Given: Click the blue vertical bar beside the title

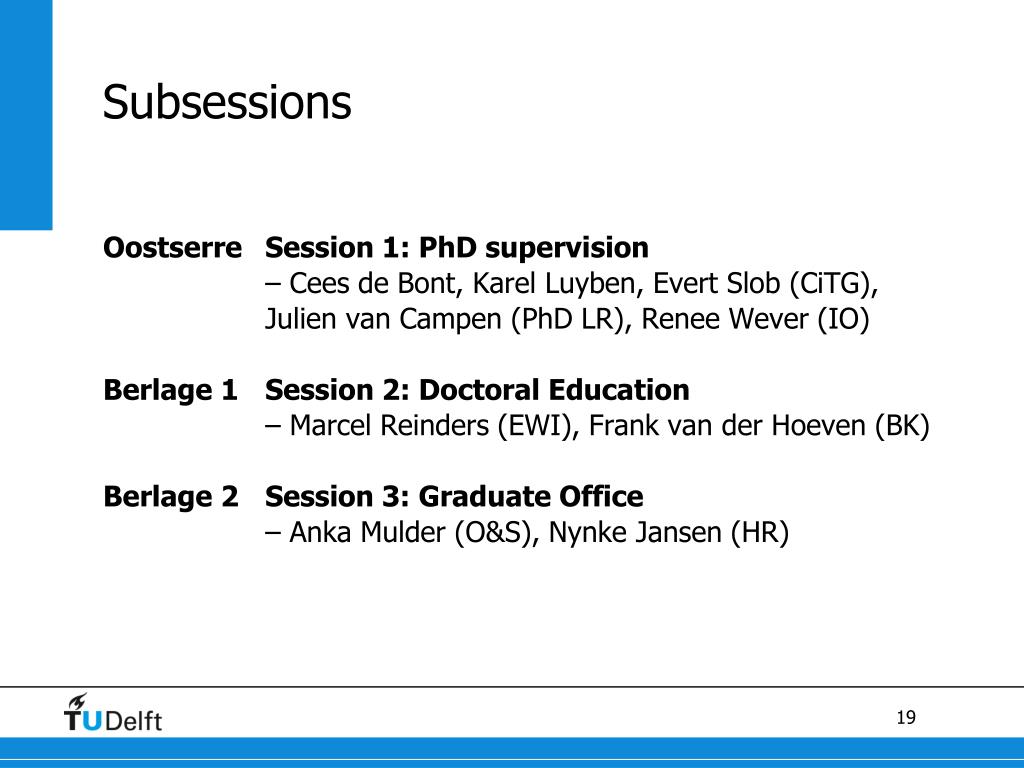Looking at the screenshot, I should [x=26, y=115].
